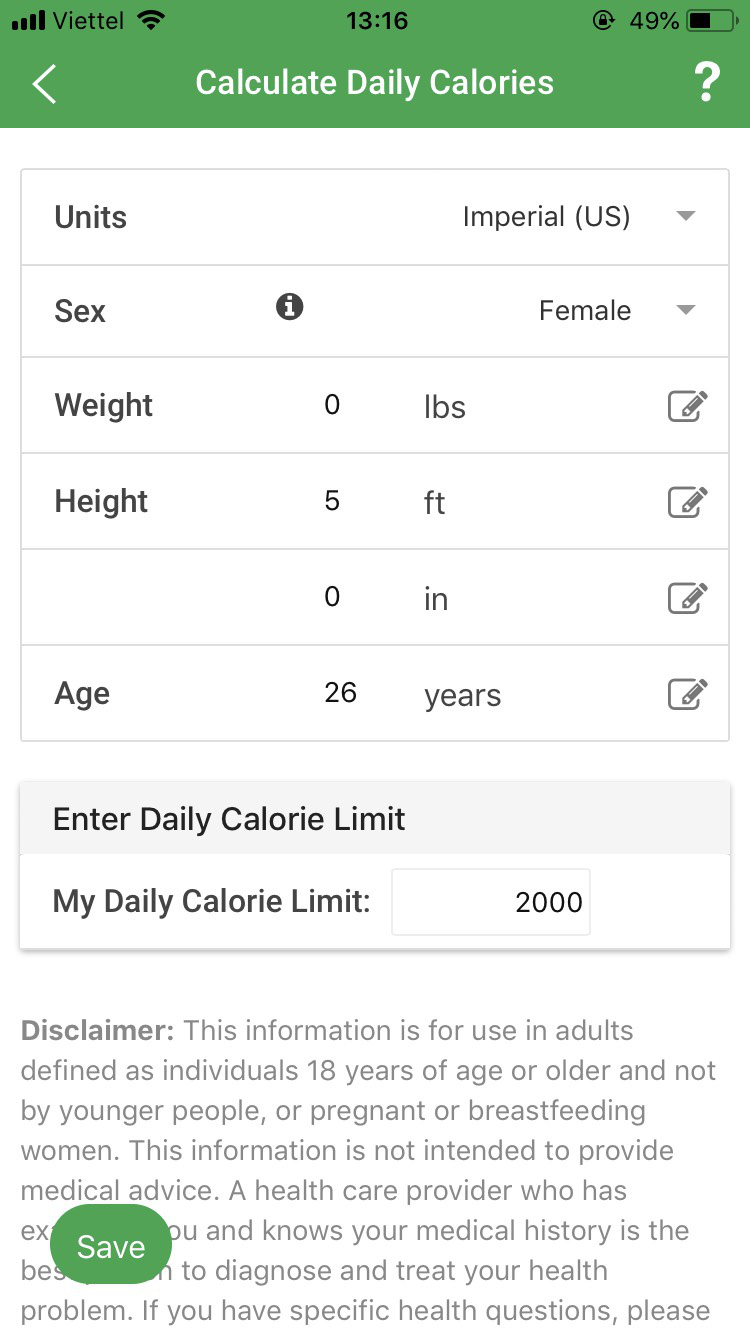Edit the Weight value in lbs
The height and width of the screenshot is (1334, 750).
tap(688, 405)
